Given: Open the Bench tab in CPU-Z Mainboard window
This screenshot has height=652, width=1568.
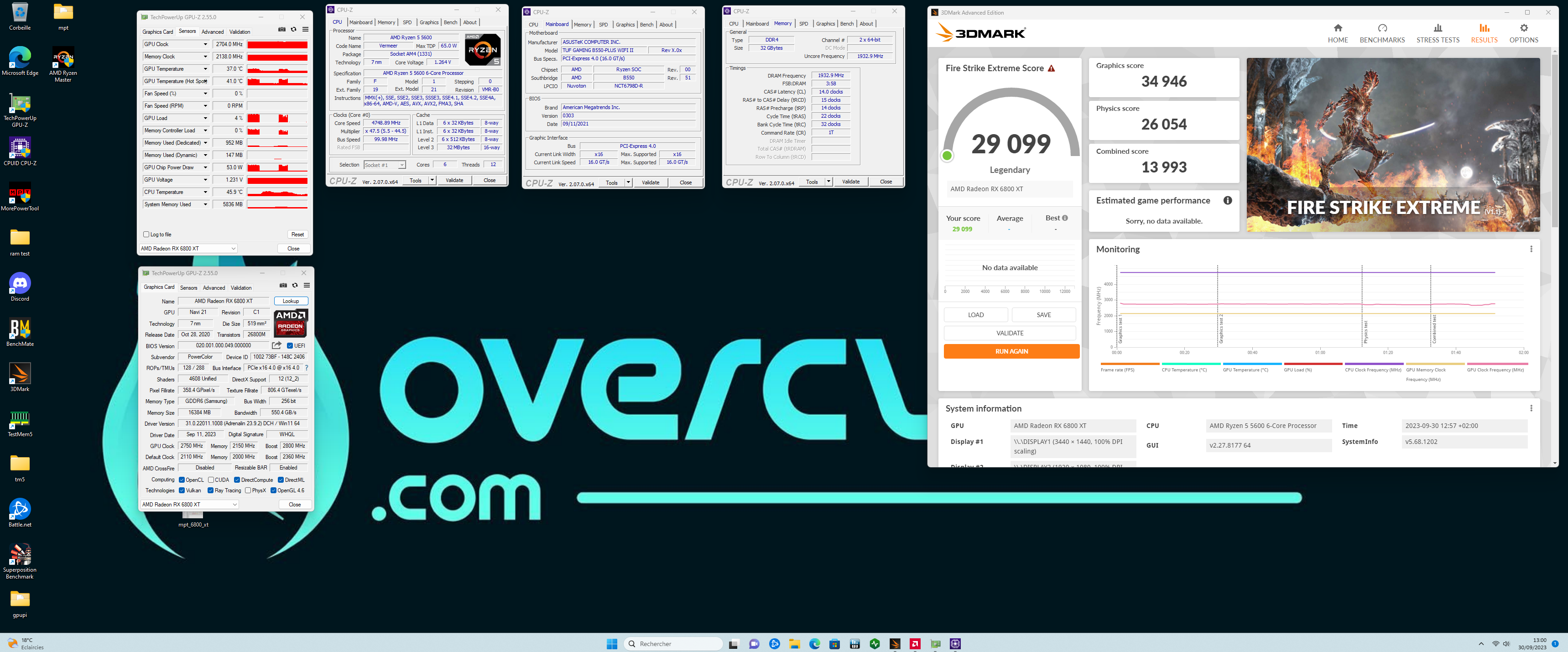Looking at the screenshot, I should click(x=646, y=25).
